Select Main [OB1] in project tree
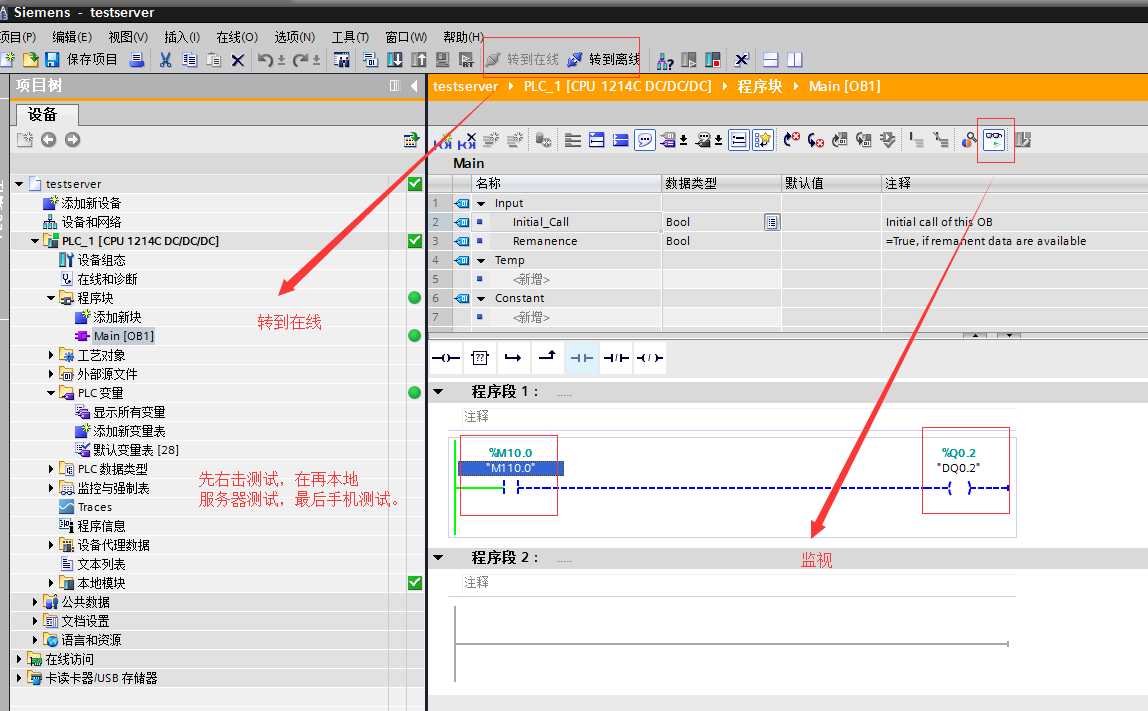This screenshot has height=711, width=1148. 124,336
